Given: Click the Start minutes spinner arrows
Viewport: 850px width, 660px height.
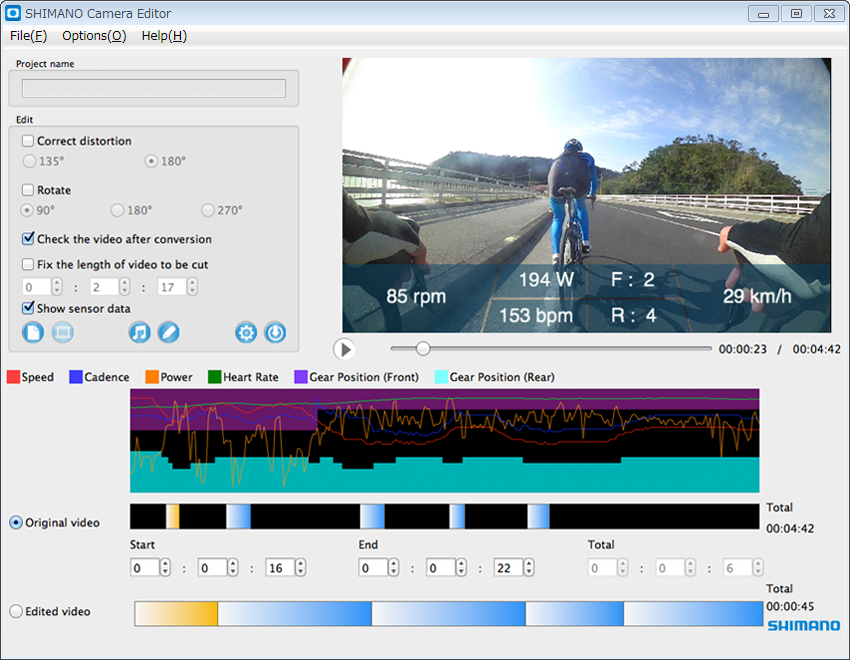Looking at the screenshot, I should (233, 567).
